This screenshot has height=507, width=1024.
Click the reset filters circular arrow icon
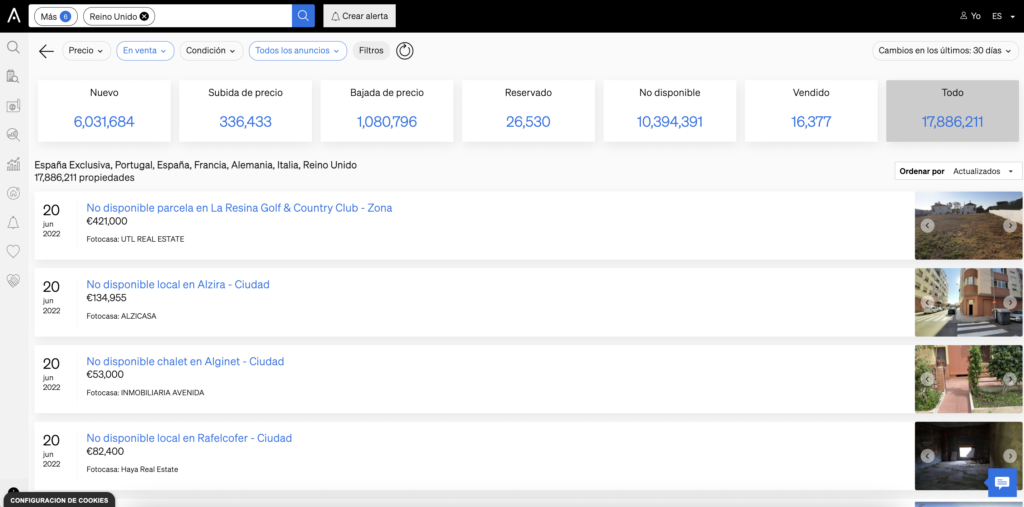click(x=405, y=51)
